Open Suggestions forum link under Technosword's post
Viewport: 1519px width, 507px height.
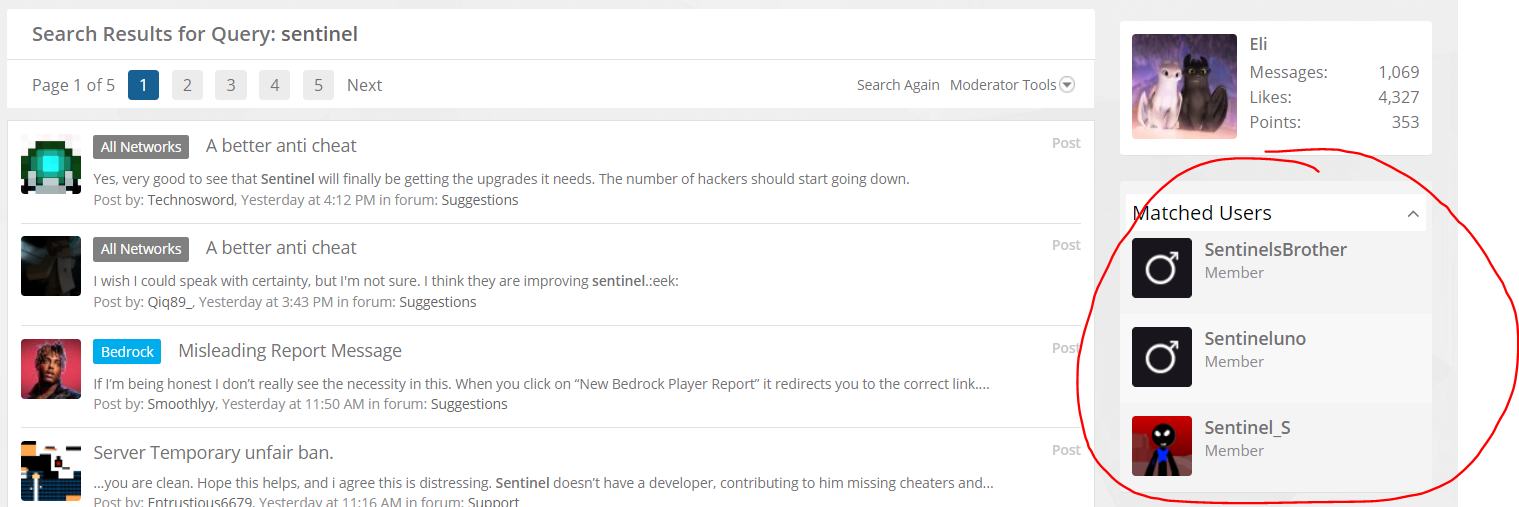click(x=480, y=200)
